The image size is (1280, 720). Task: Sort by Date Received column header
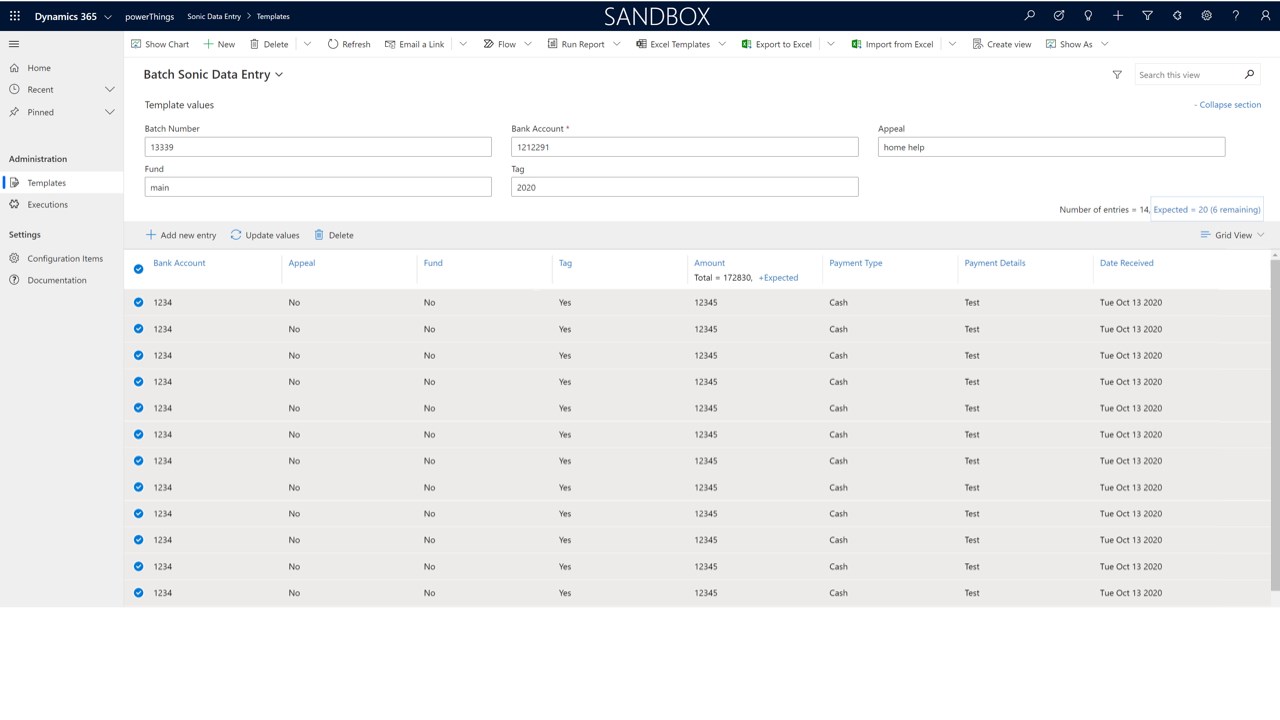(1126, 263)
